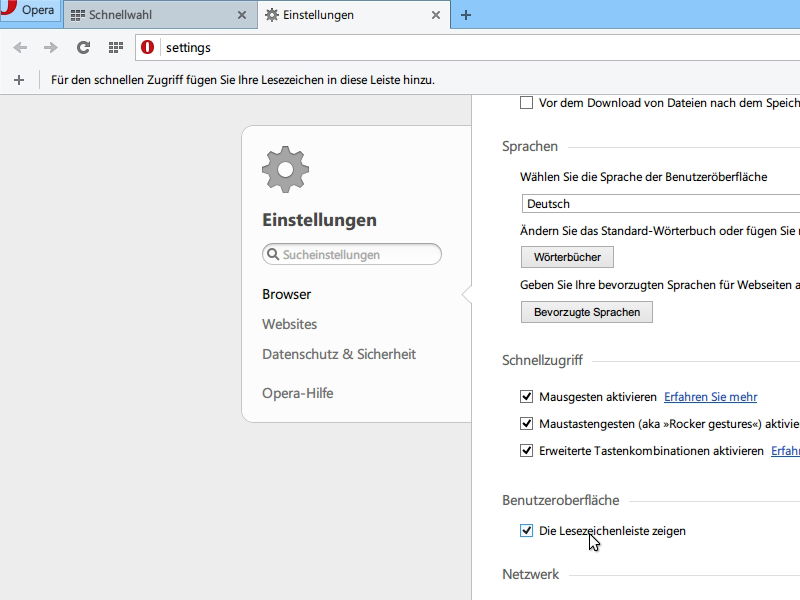The image size is (800, 600).
Task: Click the Benutzeroberfläche section heading
Action: click(560, 500)
